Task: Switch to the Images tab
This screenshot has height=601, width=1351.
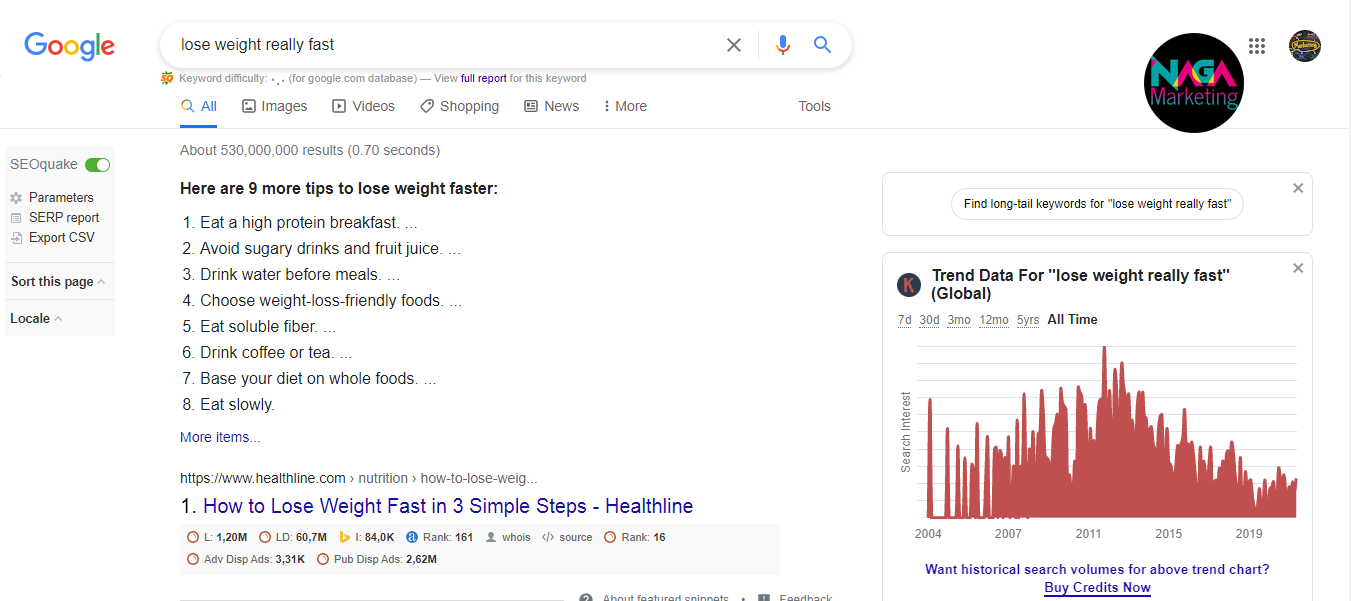Action: 275,106
